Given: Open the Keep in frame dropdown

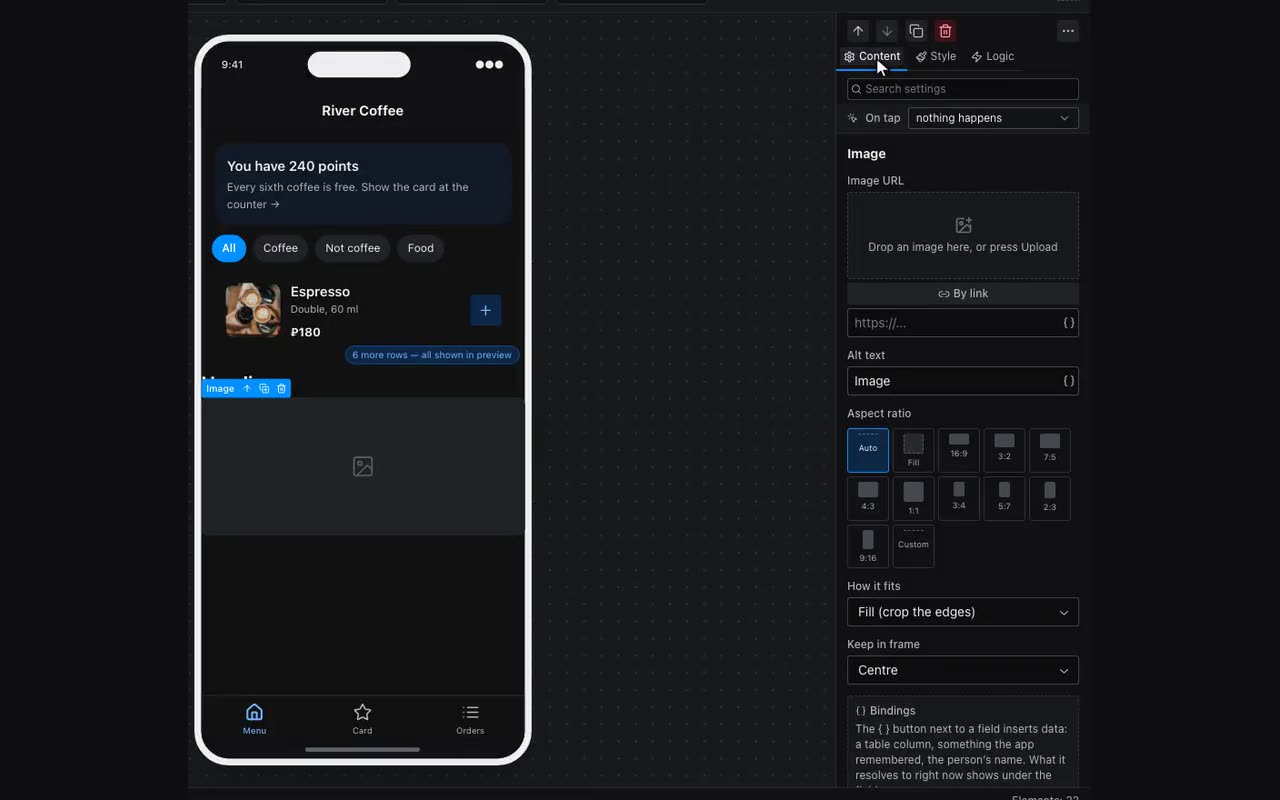Looking at the screenshot, I should (963, 670).
